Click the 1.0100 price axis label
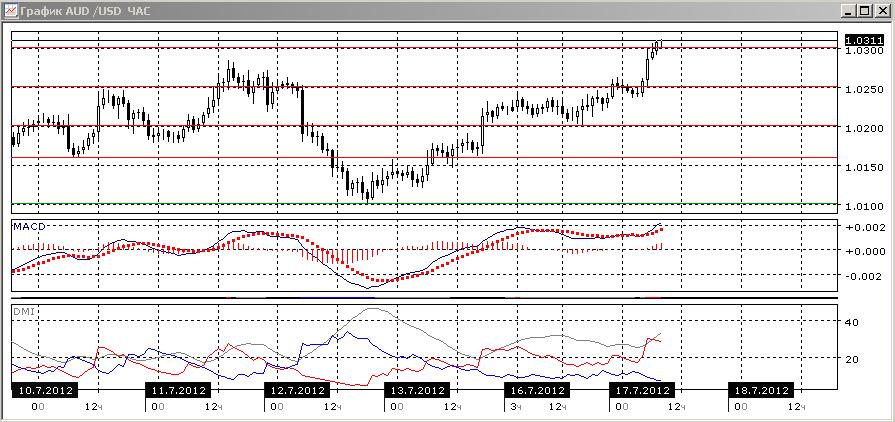This screenshot has height=422, width=895. [x=863, y=206]
